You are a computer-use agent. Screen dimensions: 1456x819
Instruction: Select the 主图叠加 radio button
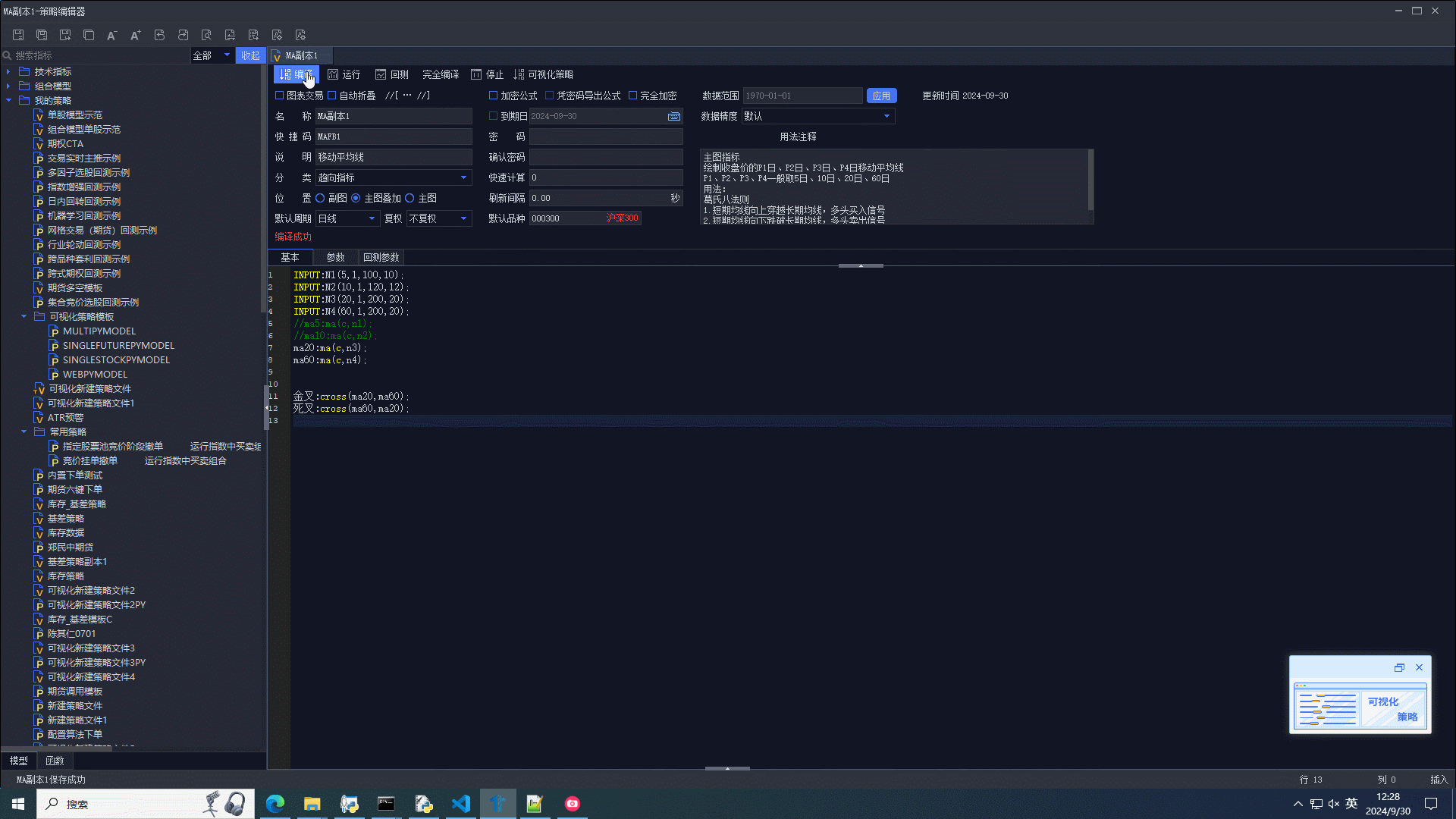[356, 198]
